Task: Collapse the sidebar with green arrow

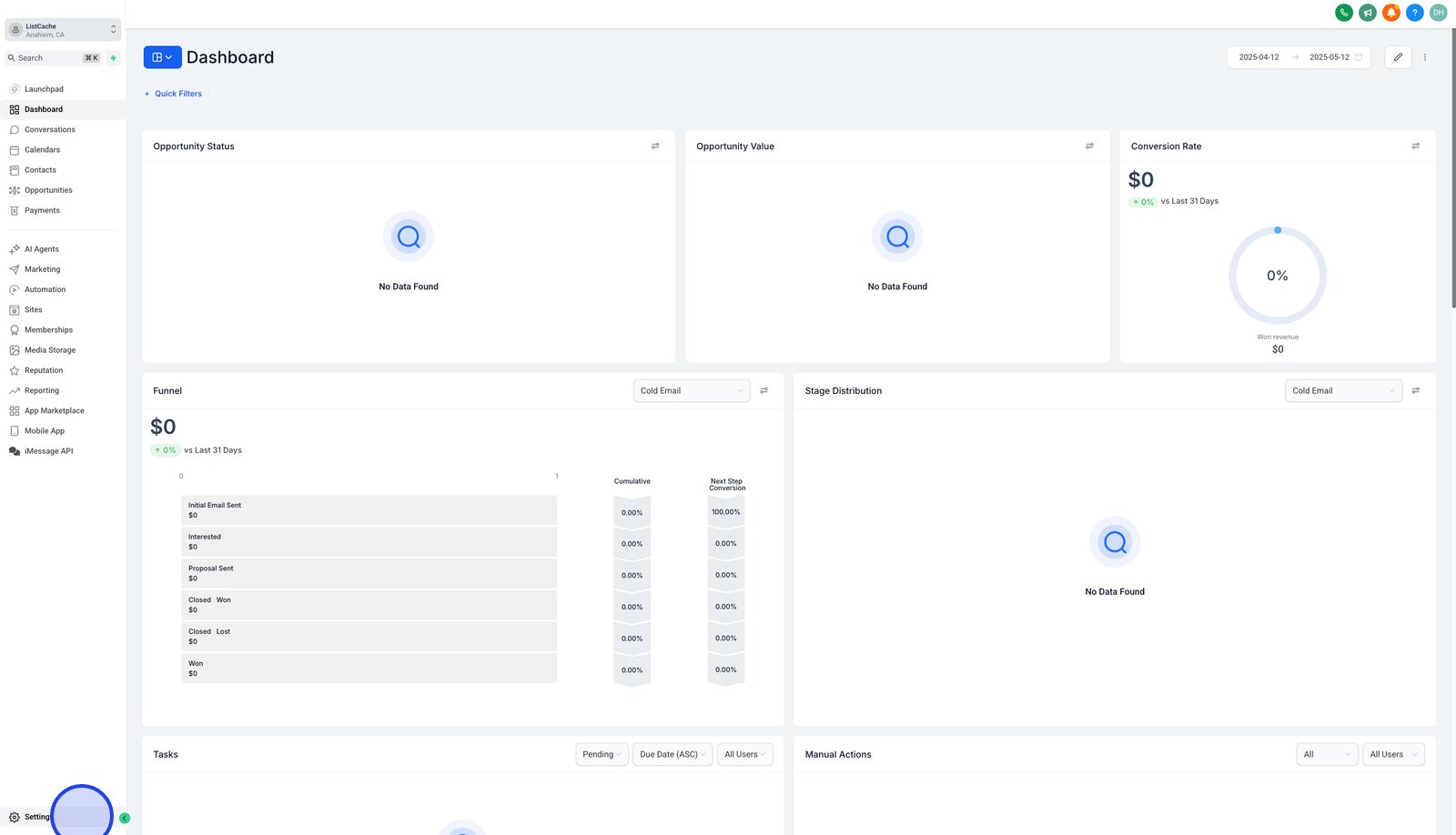Action: 125,818
